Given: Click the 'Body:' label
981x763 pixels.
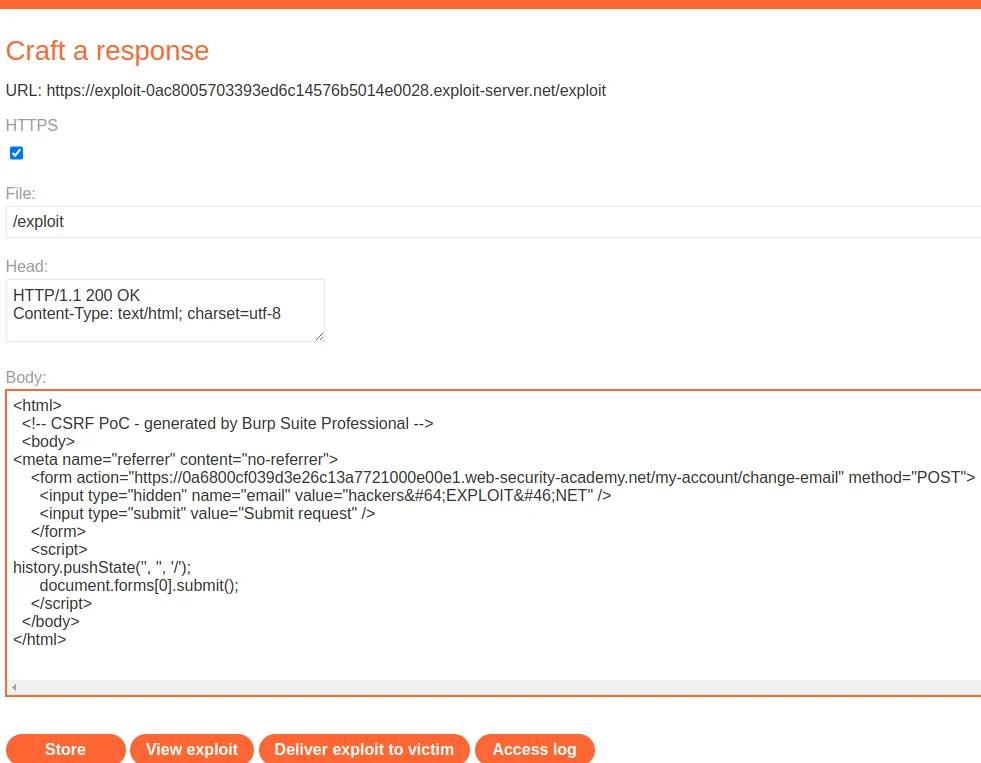Looking at the screenshot, I should pos(26,378).
